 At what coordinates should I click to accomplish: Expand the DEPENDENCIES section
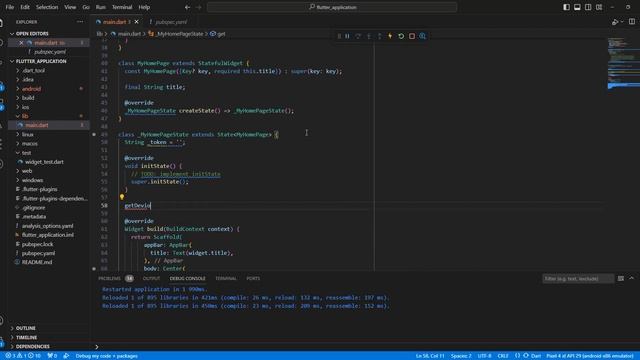tap(33, 347)
